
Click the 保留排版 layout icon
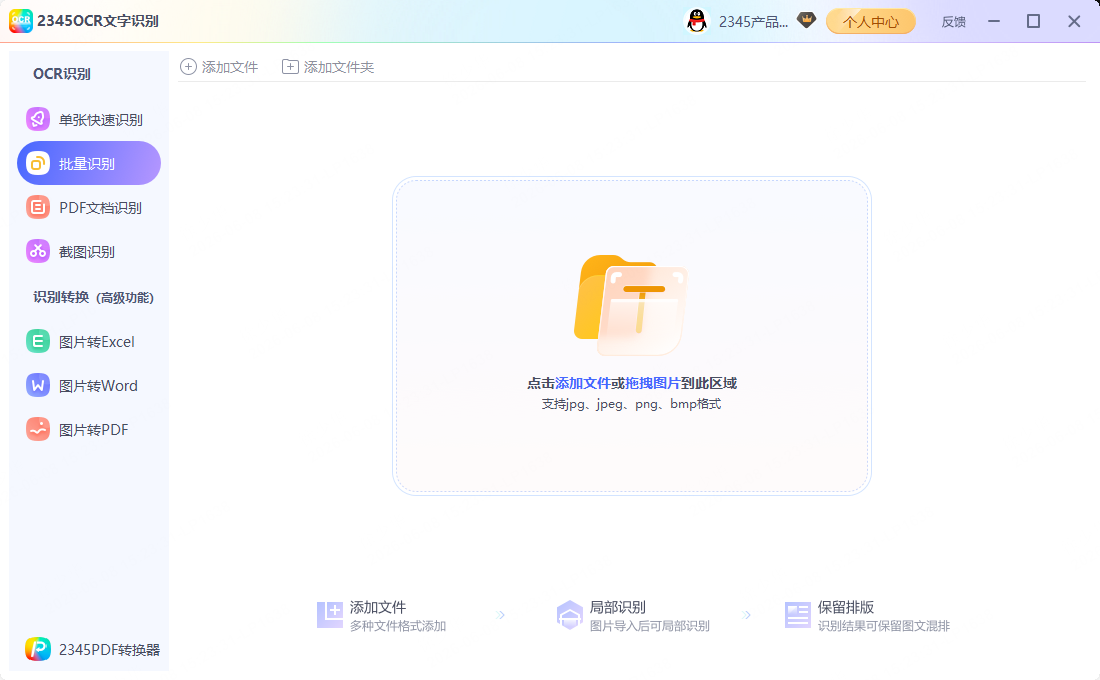798,615
